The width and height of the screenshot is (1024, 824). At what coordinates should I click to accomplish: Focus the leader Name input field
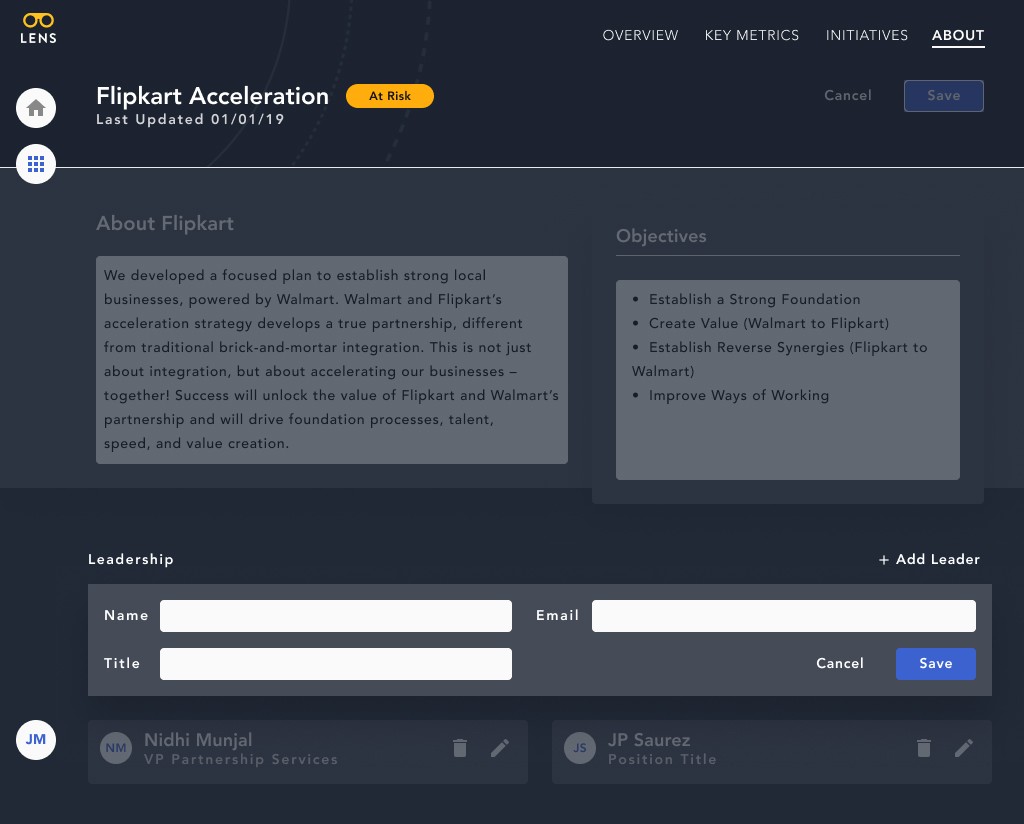[336, 616]
